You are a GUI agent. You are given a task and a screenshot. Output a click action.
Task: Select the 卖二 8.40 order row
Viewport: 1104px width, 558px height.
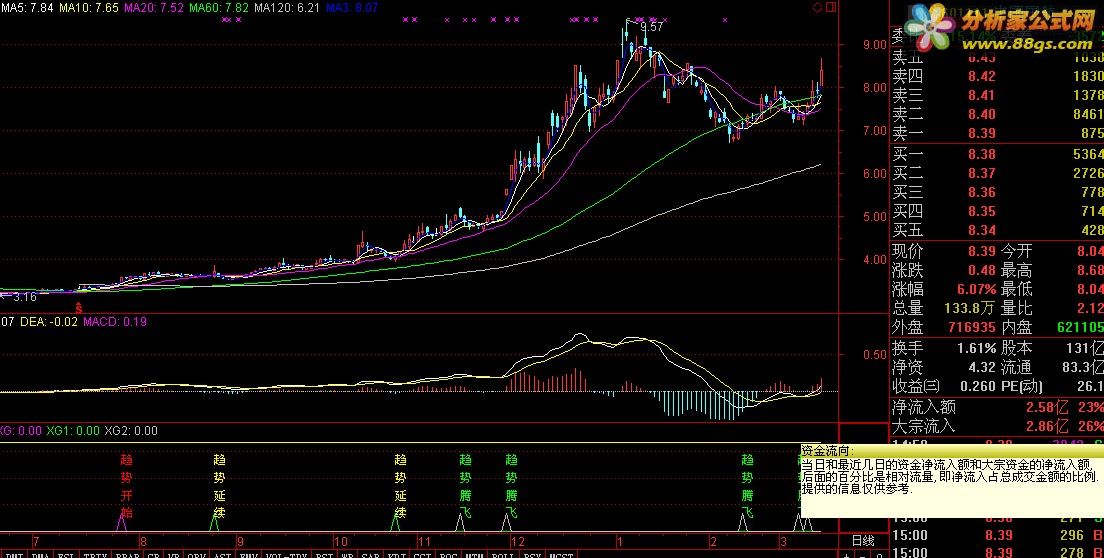[997, 114]
